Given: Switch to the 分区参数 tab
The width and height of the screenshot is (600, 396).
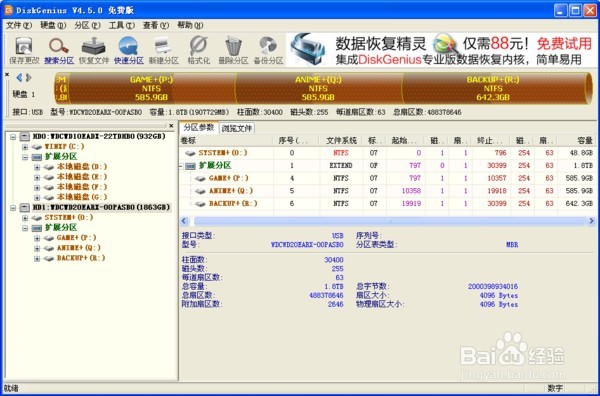Looking at the screenshot, I should point(199,128).
